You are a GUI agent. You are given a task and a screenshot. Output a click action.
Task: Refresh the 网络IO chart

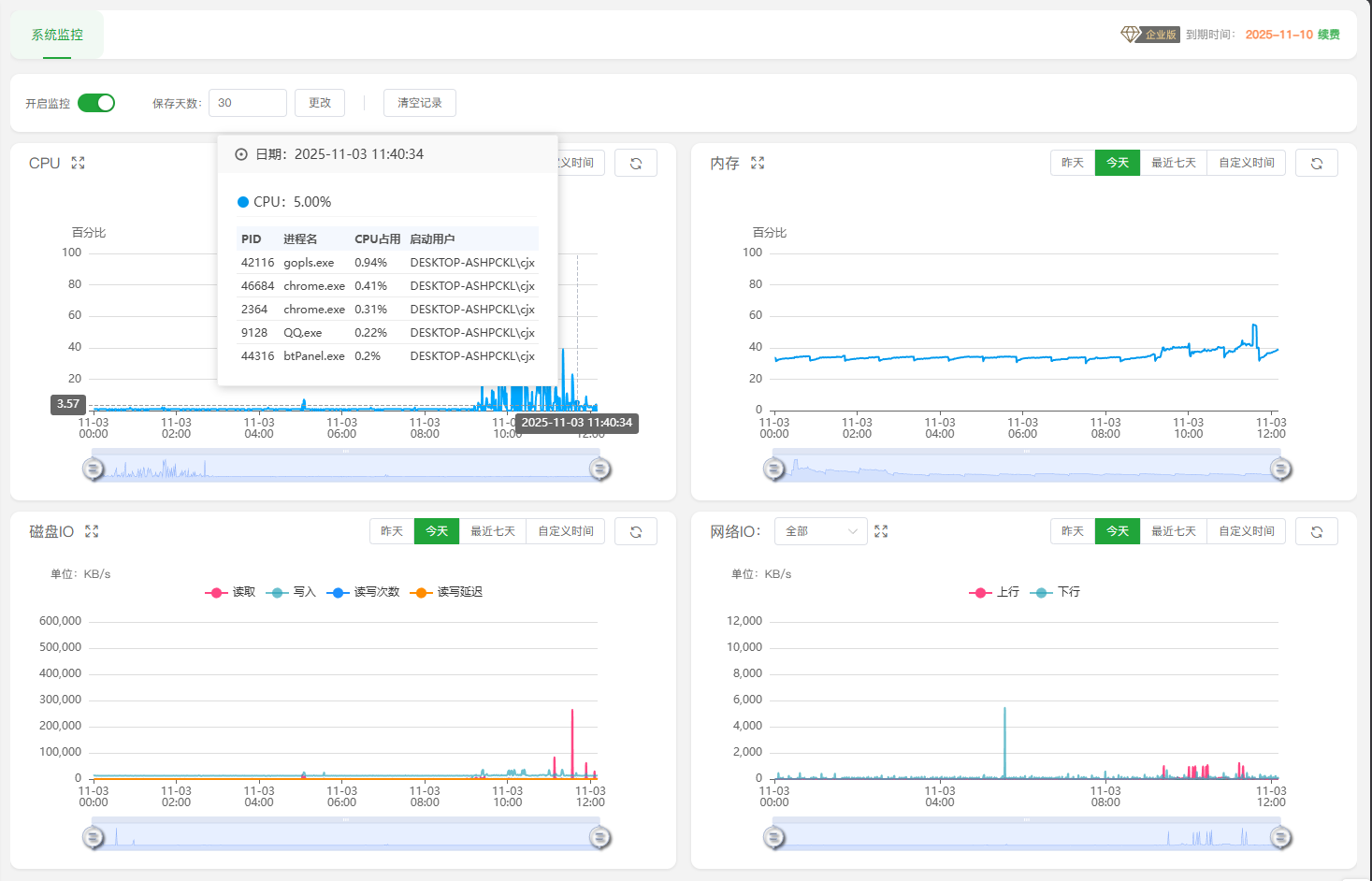tap(1316, 531)
